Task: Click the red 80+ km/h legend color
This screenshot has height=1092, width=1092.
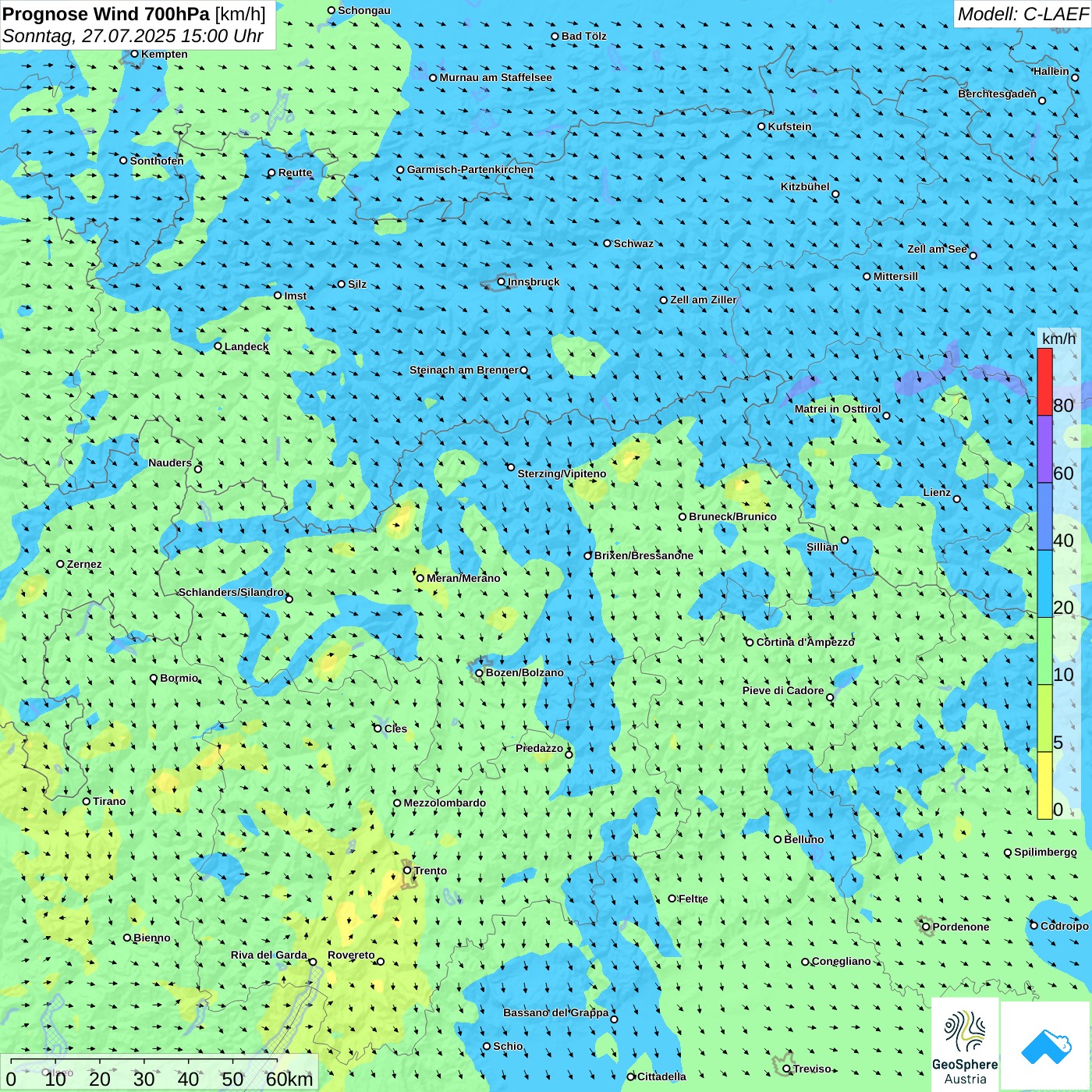Action: [1044, 382]
